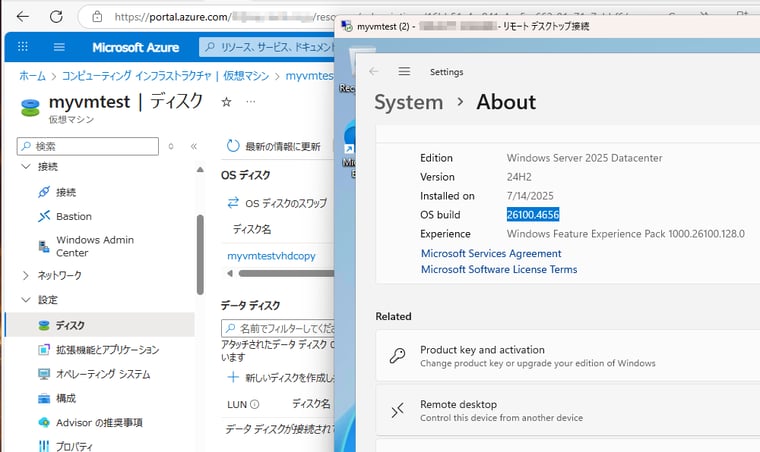Open Windows Admin Center menu item
Image resolution: width=760 pixels, height=452 pixels.
tap(95, 246)
